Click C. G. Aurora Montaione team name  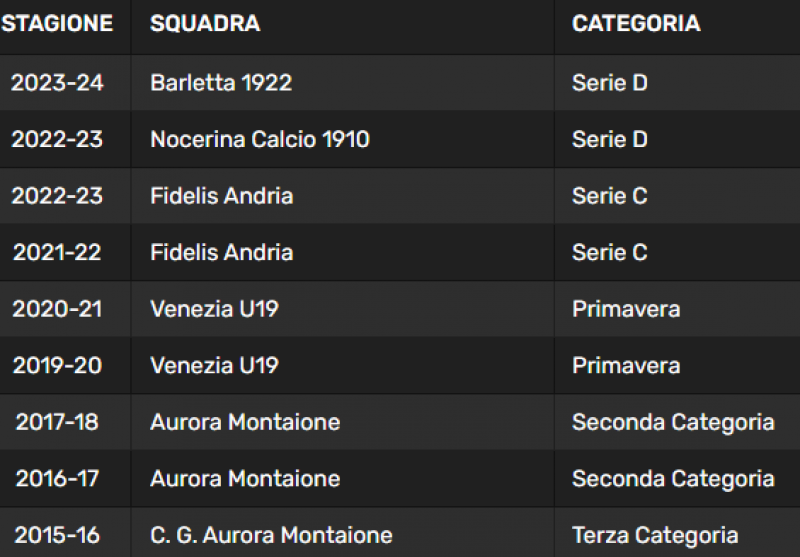[x=271, y=536]
